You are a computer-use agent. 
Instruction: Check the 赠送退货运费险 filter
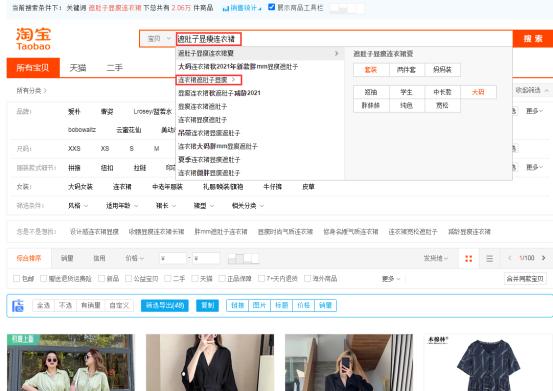click(x=43, y=279)
